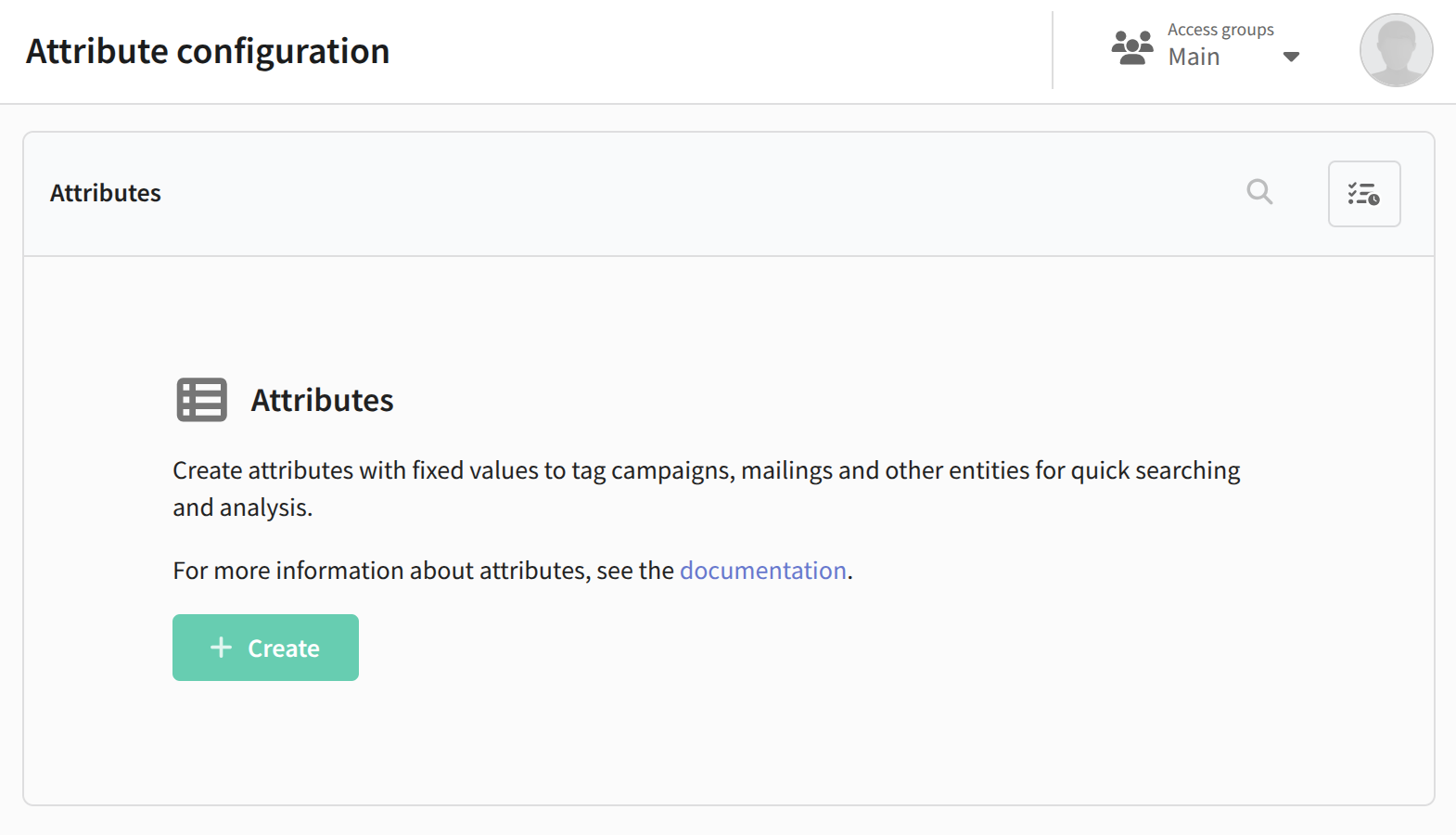Viewport: 1456px width, 835px height.
Task: Click the Access groups people icon
Action: pyautogui.click(x=1132, y=47)
